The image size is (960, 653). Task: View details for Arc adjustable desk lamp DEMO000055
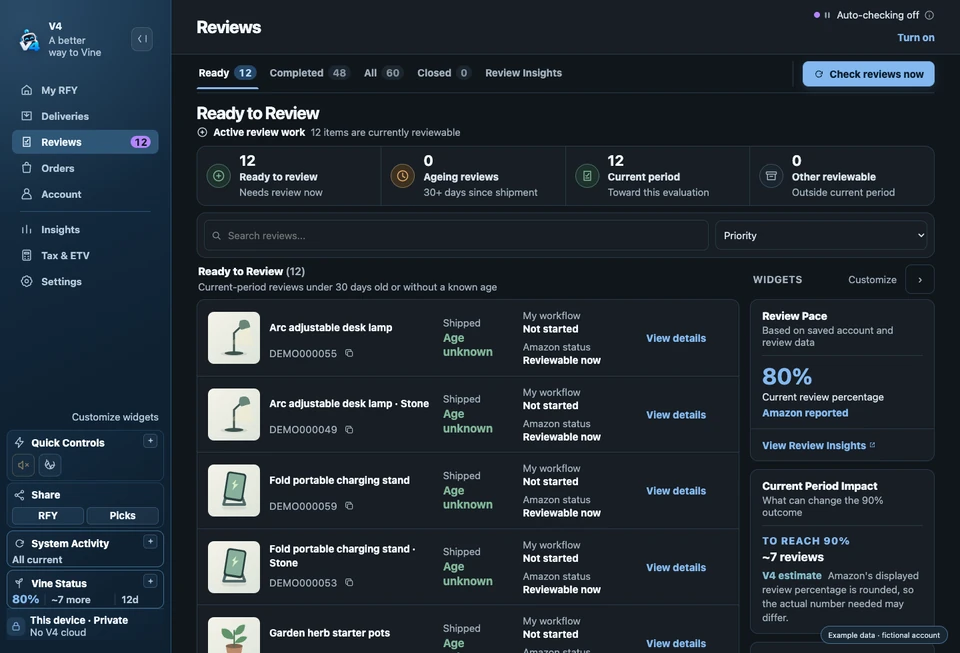(676, 338)
